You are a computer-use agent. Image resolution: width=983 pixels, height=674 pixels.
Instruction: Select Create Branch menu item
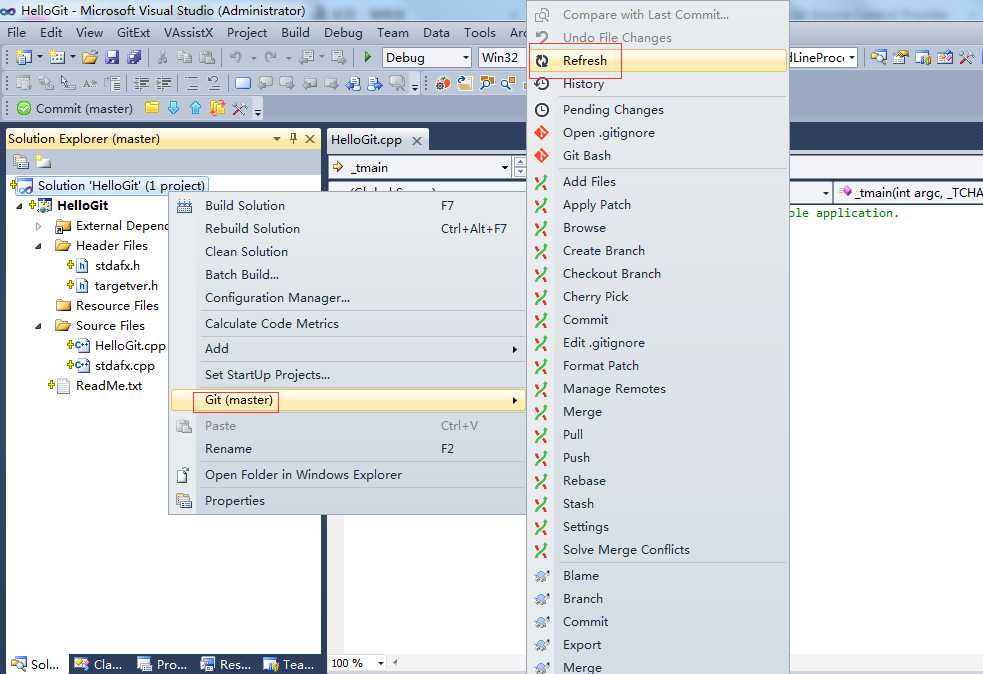(x=658, y=251)
